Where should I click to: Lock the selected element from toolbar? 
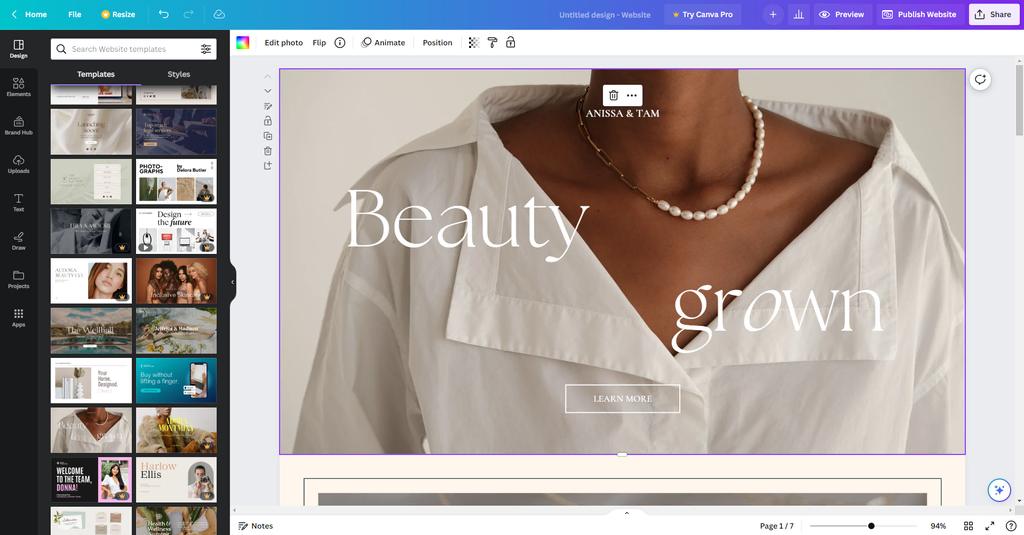511,42
